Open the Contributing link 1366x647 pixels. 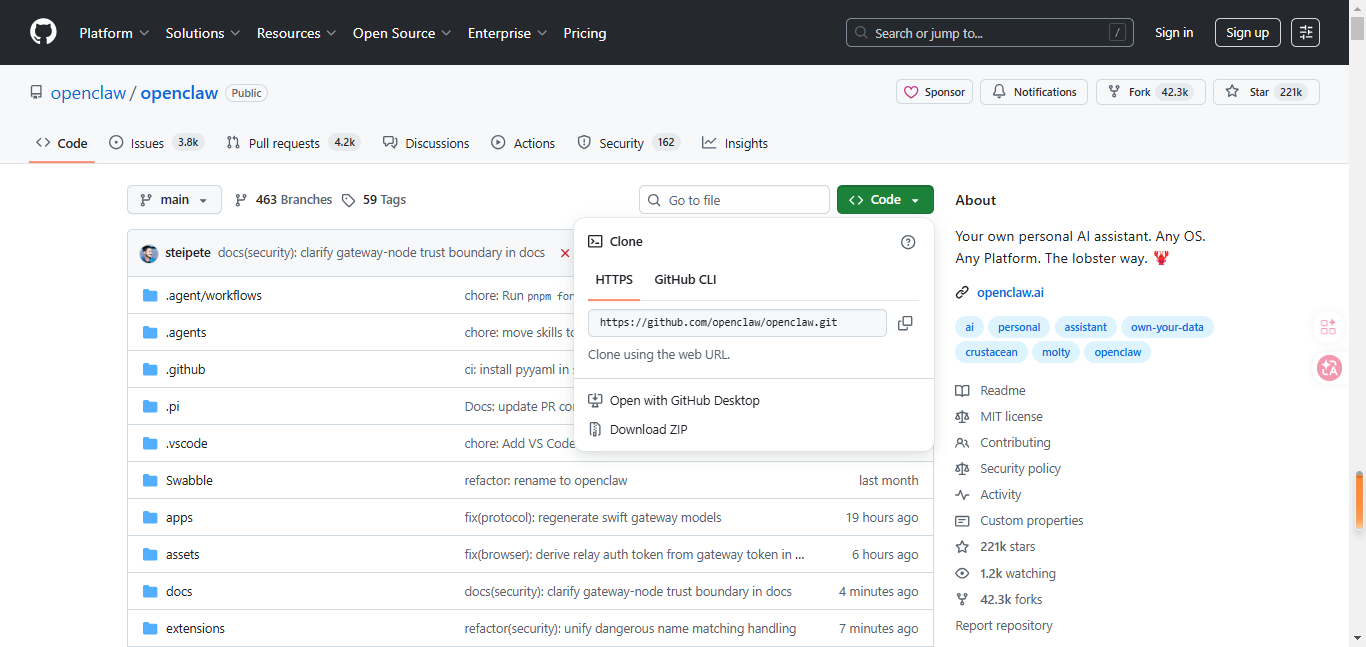click(1003, 442)
